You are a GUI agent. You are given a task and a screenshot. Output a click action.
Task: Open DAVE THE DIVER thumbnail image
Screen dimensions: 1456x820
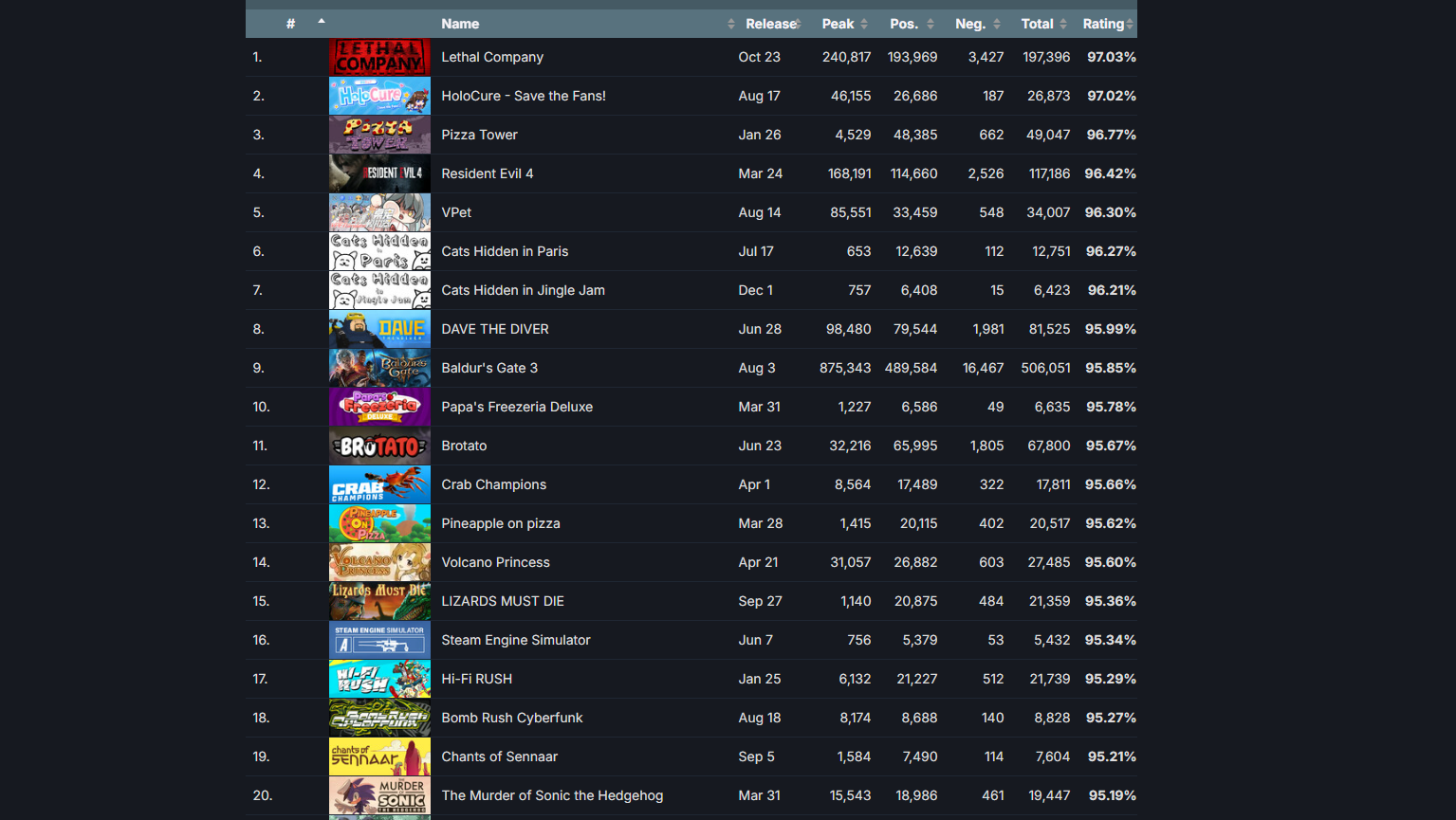pos(379,329)
